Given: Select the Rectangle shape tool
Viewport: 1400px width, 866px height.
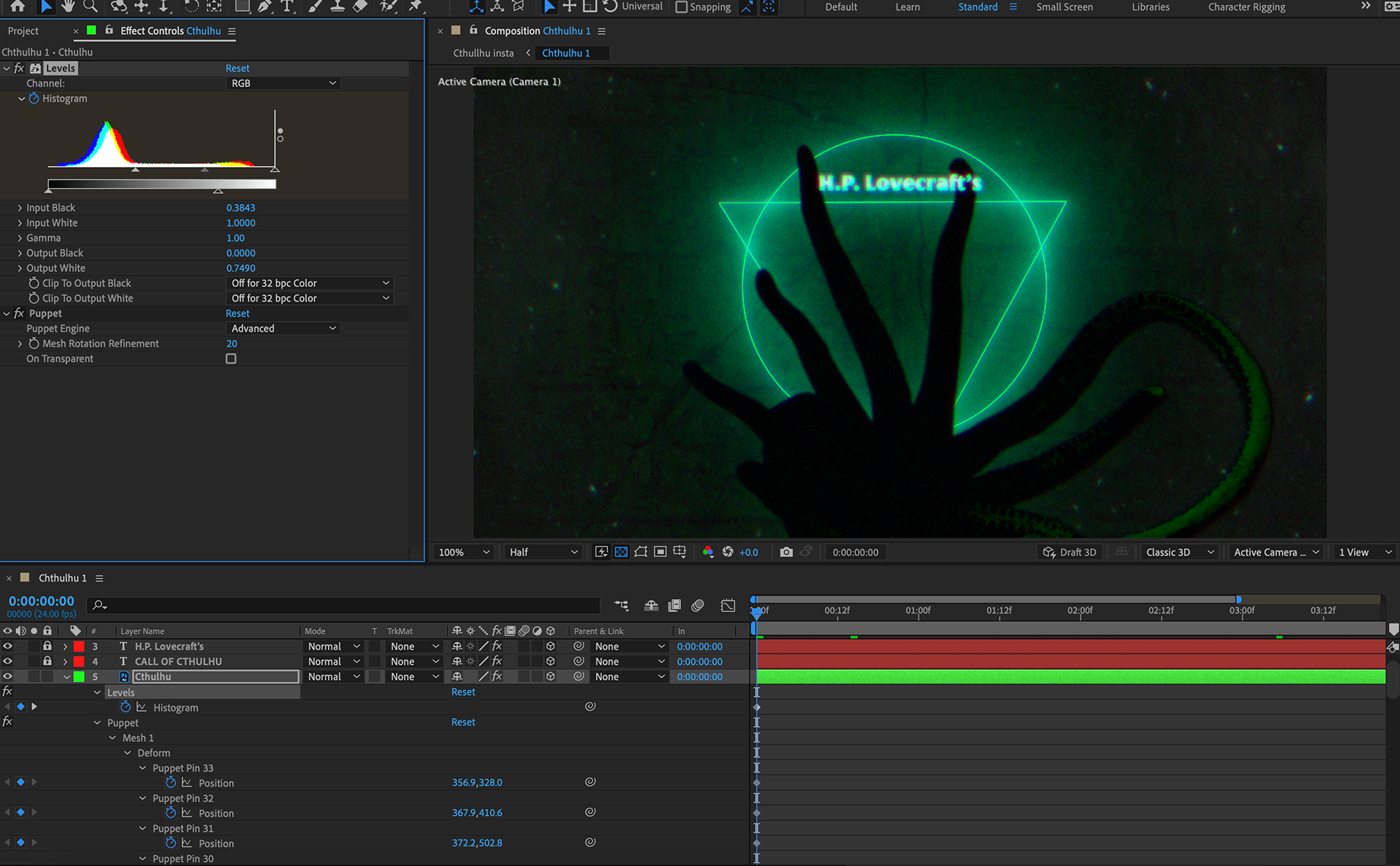Looking at the screenshot, I should pyautogui.click(x=242, y=6).
